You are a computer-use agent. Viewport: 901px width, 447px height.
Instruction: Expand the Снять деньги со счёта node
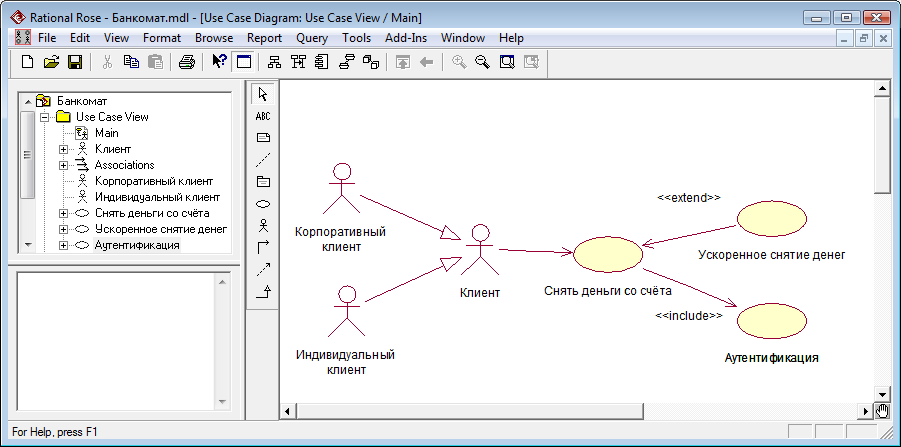(63, 214)
